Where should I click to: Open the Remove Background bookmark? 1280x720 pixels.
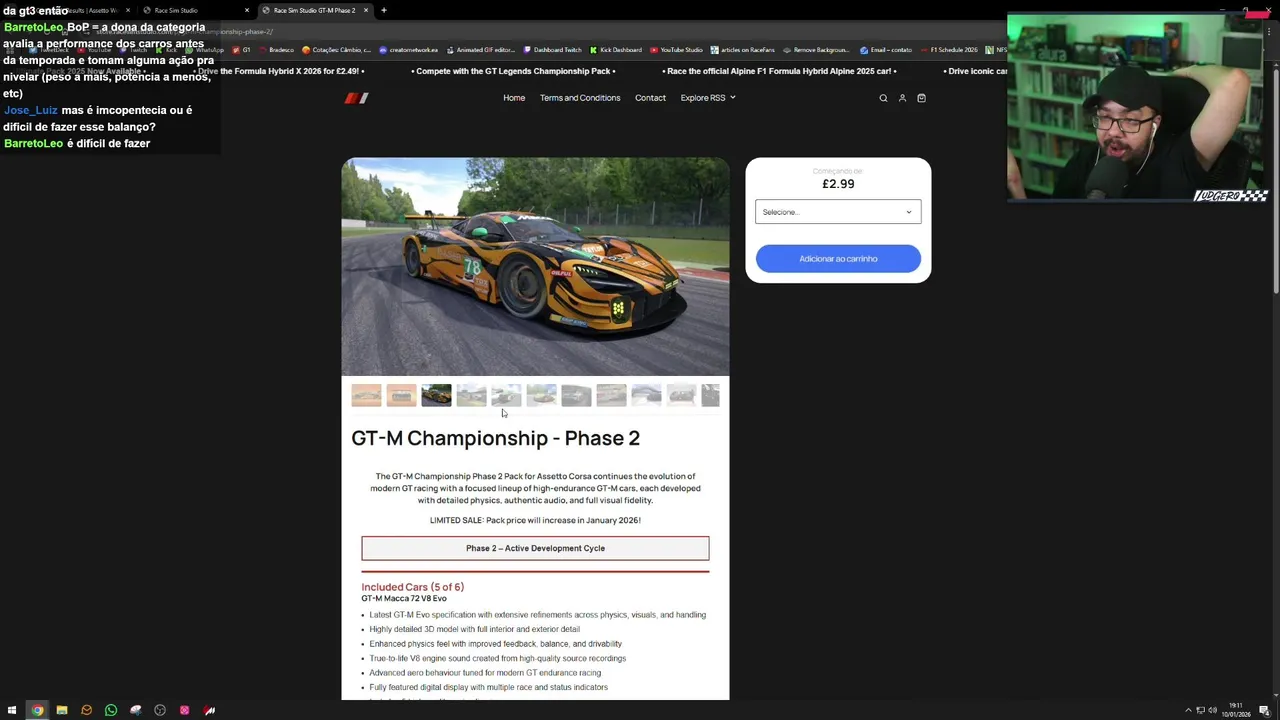(x=817, y=50)
